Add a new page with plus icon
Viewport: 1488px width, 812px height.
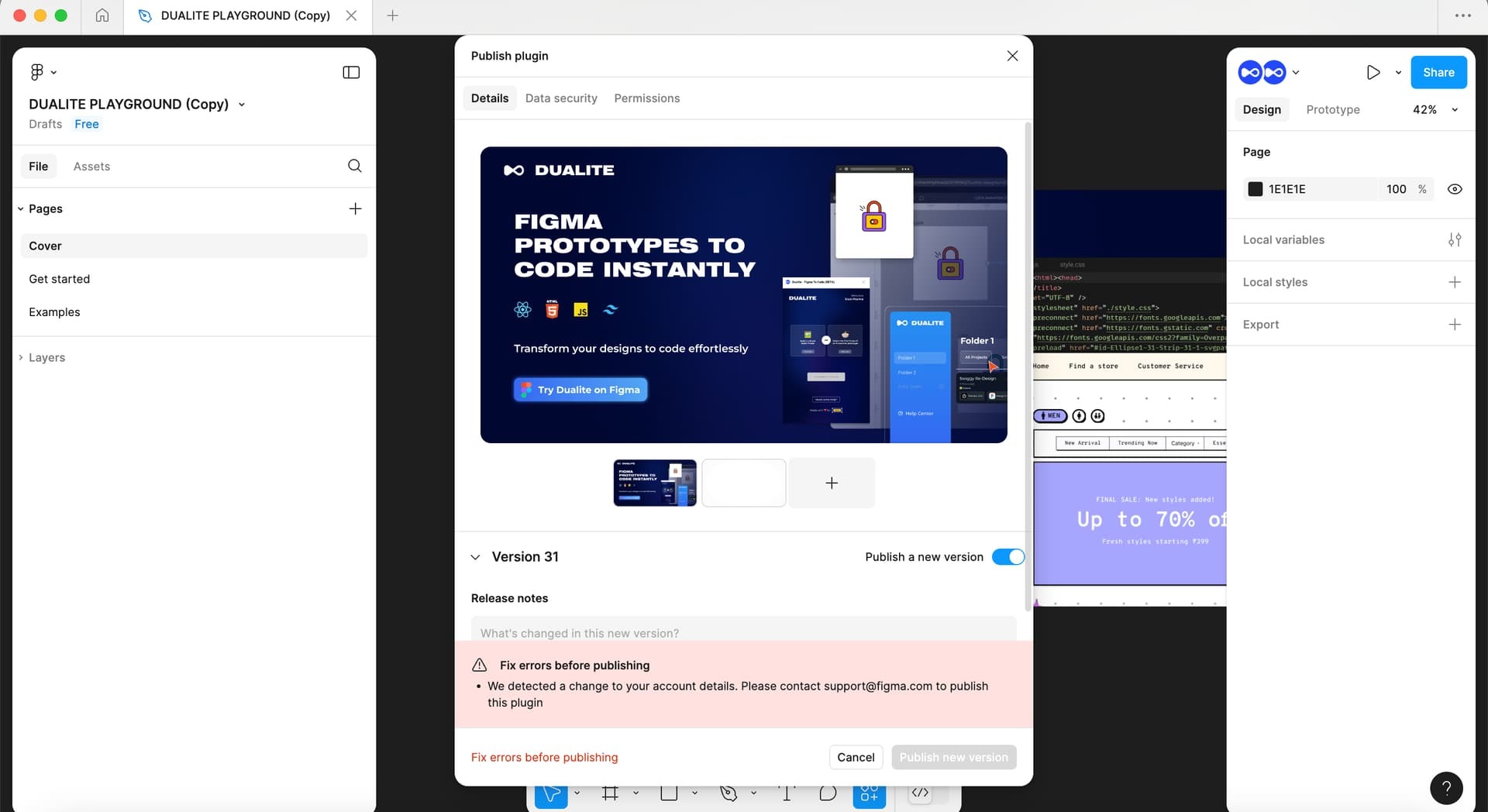[355, 208]
